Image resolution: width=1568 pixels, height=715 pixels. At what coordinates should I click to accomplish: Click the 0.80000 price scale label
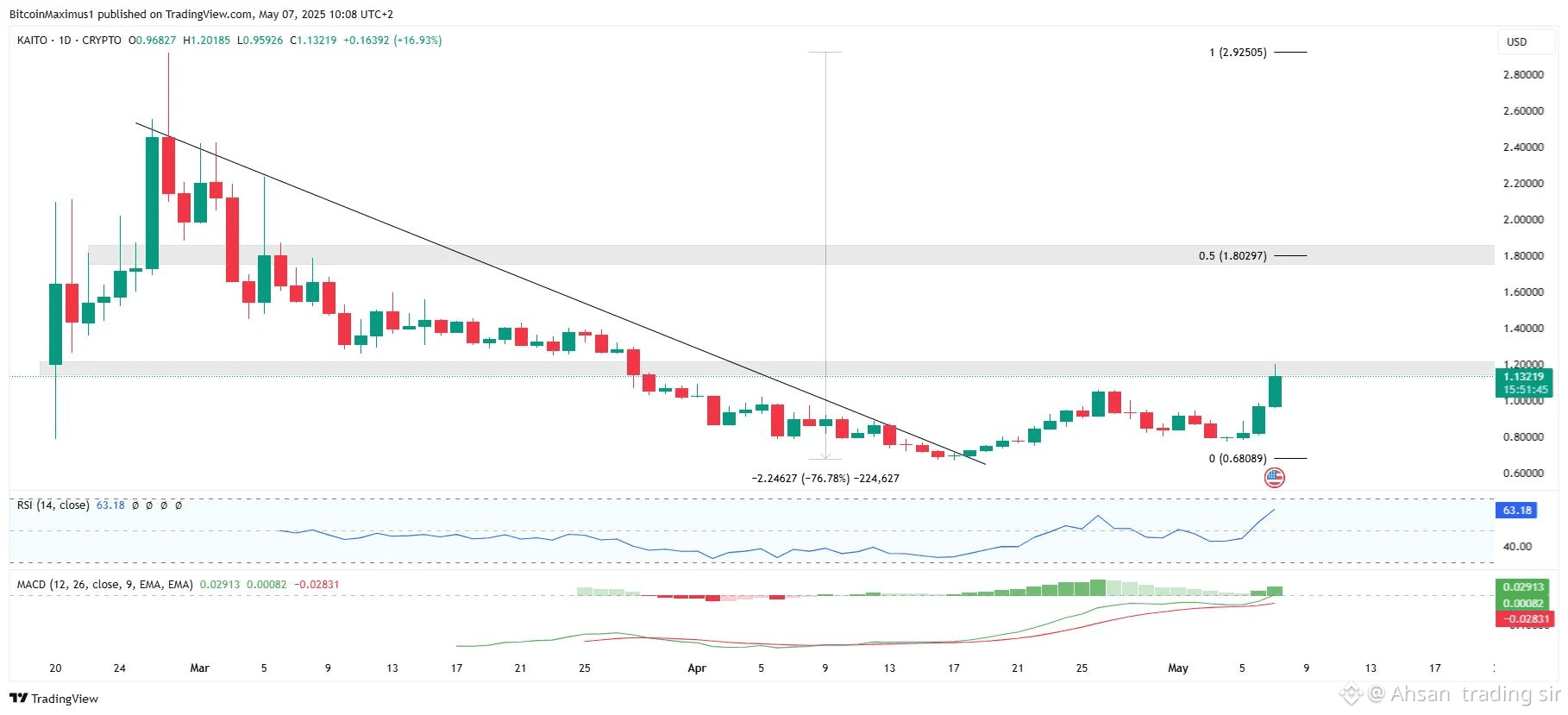(1523, 437)
